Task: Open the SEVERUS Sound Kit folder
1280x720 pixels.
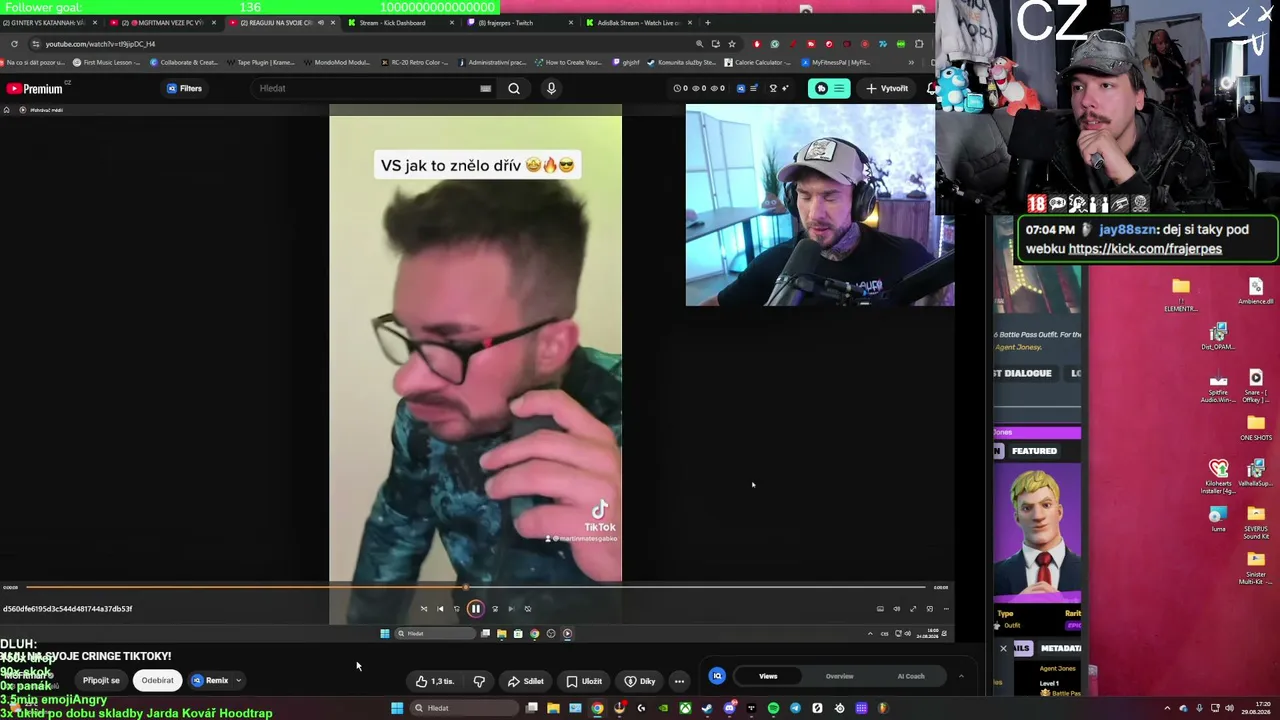Action: coord(1256,523)
